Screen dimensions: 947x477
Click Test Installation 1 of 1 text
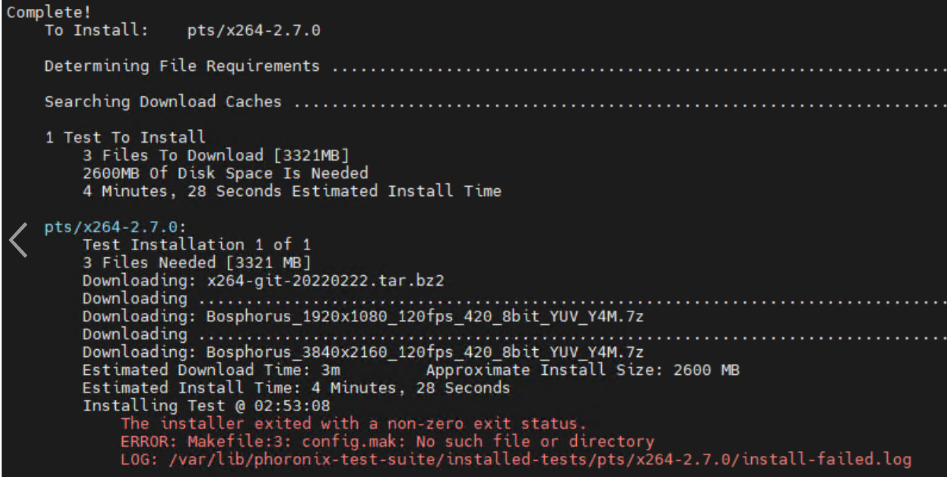(197, 245)
